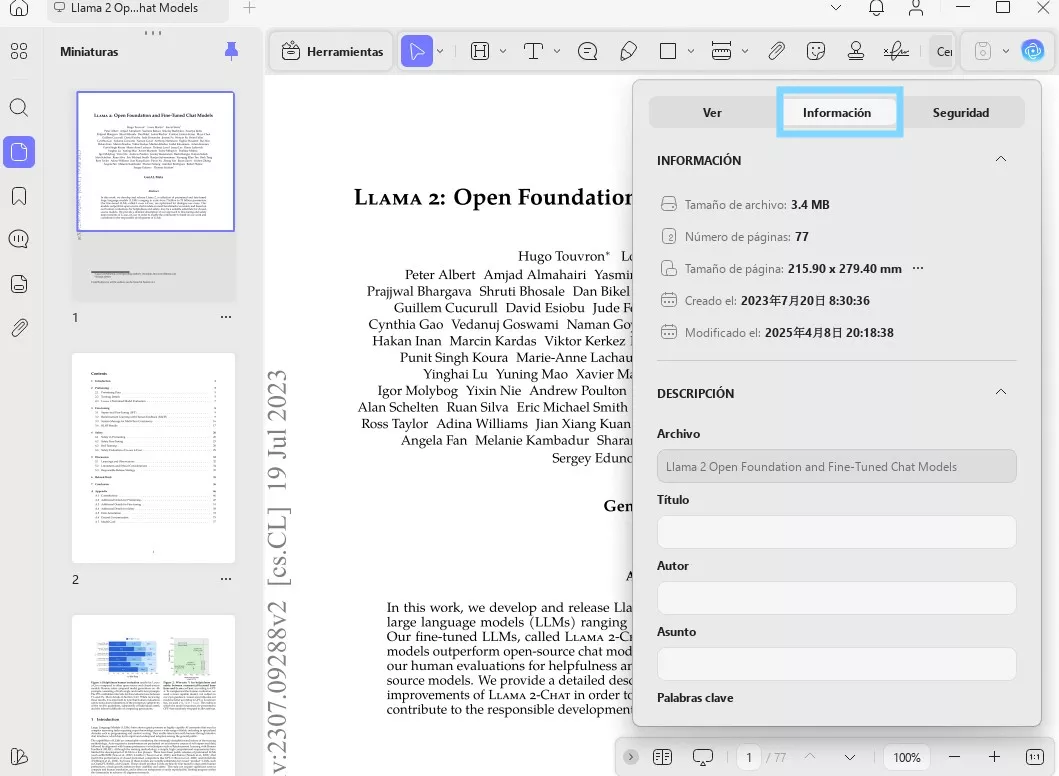Click the zoom in plus button
Screen dimensions: 1059x776
[x=994, y=757]
